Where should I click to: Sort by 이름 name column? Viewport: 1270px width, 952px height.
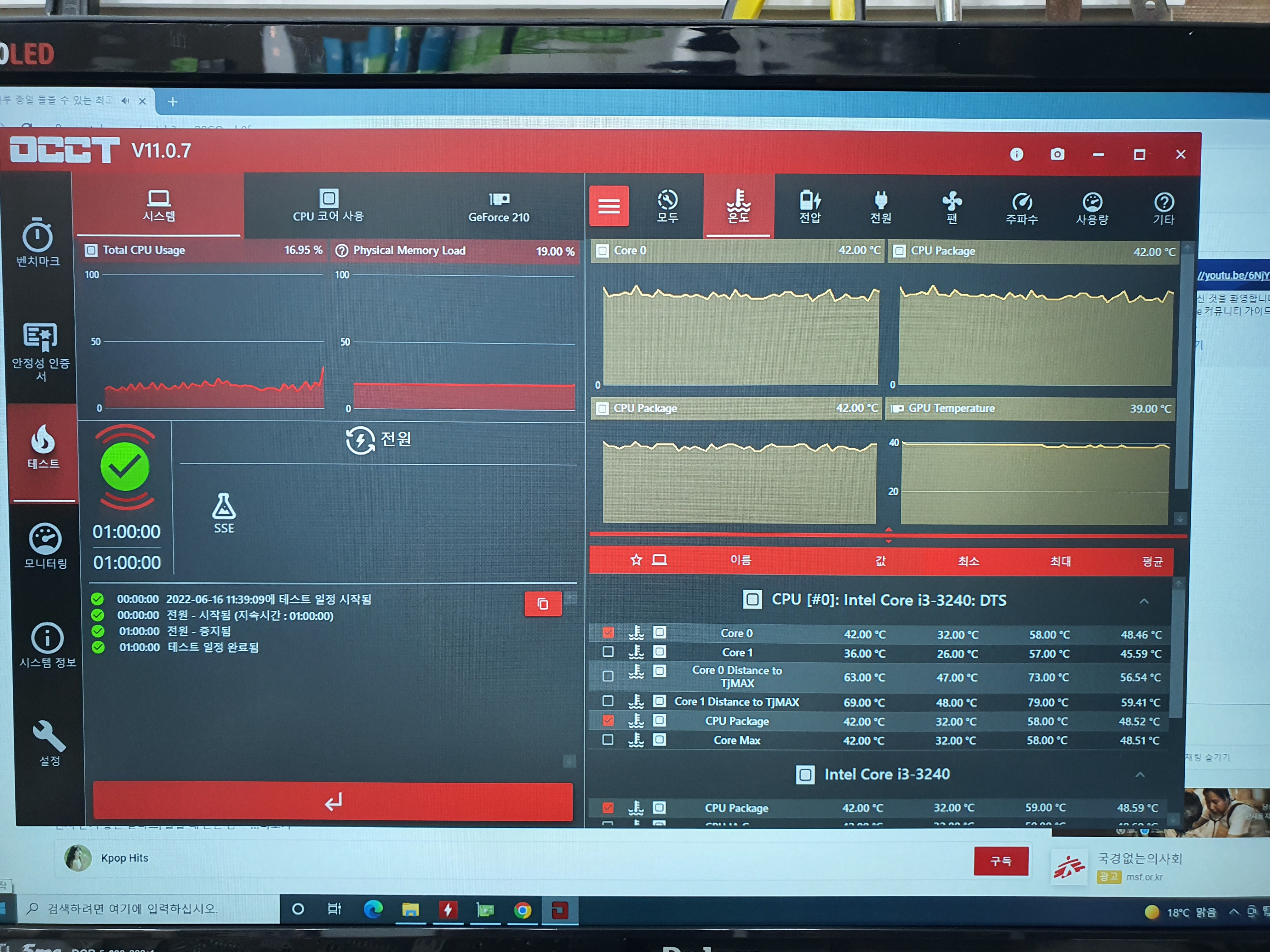[x=741, y=560]
